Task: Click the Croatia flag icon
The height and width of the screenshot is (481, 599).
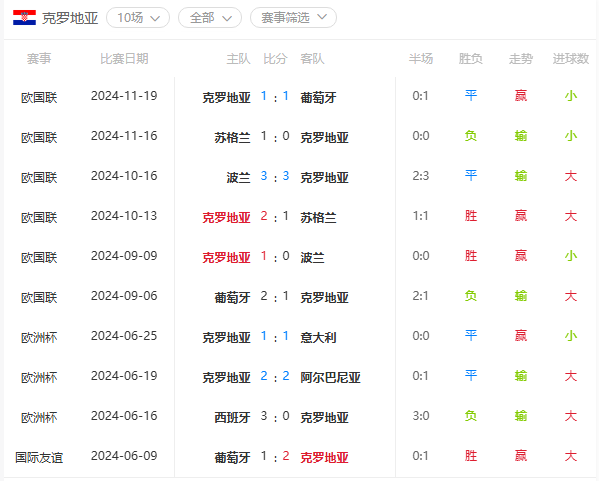Action: tap(24, 18)
